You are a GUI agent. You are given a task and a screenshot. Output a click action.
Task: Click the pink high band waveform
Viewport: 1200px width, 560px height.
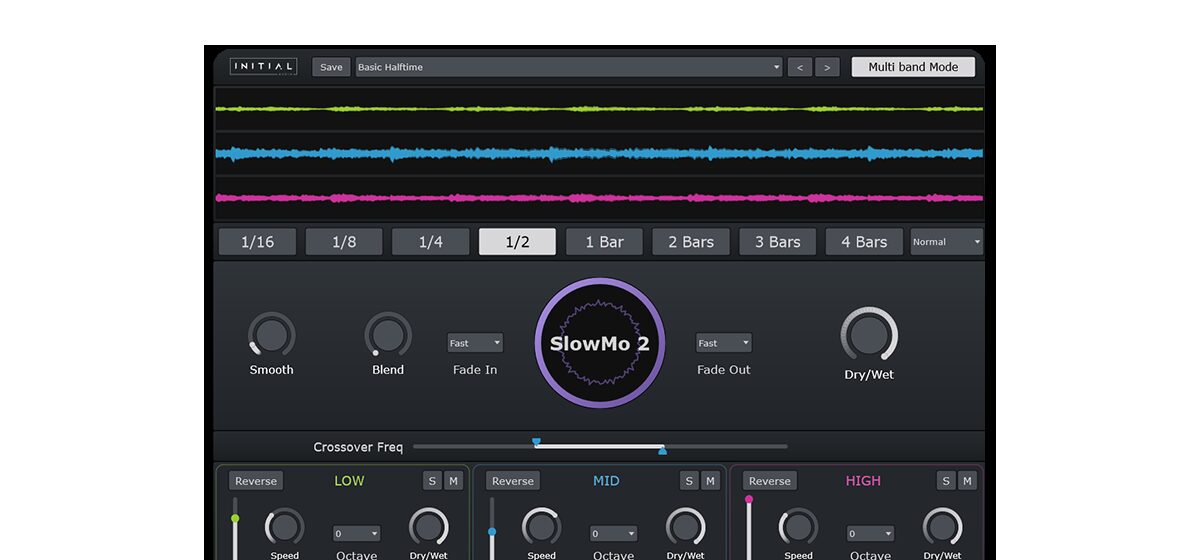(599, 198)
